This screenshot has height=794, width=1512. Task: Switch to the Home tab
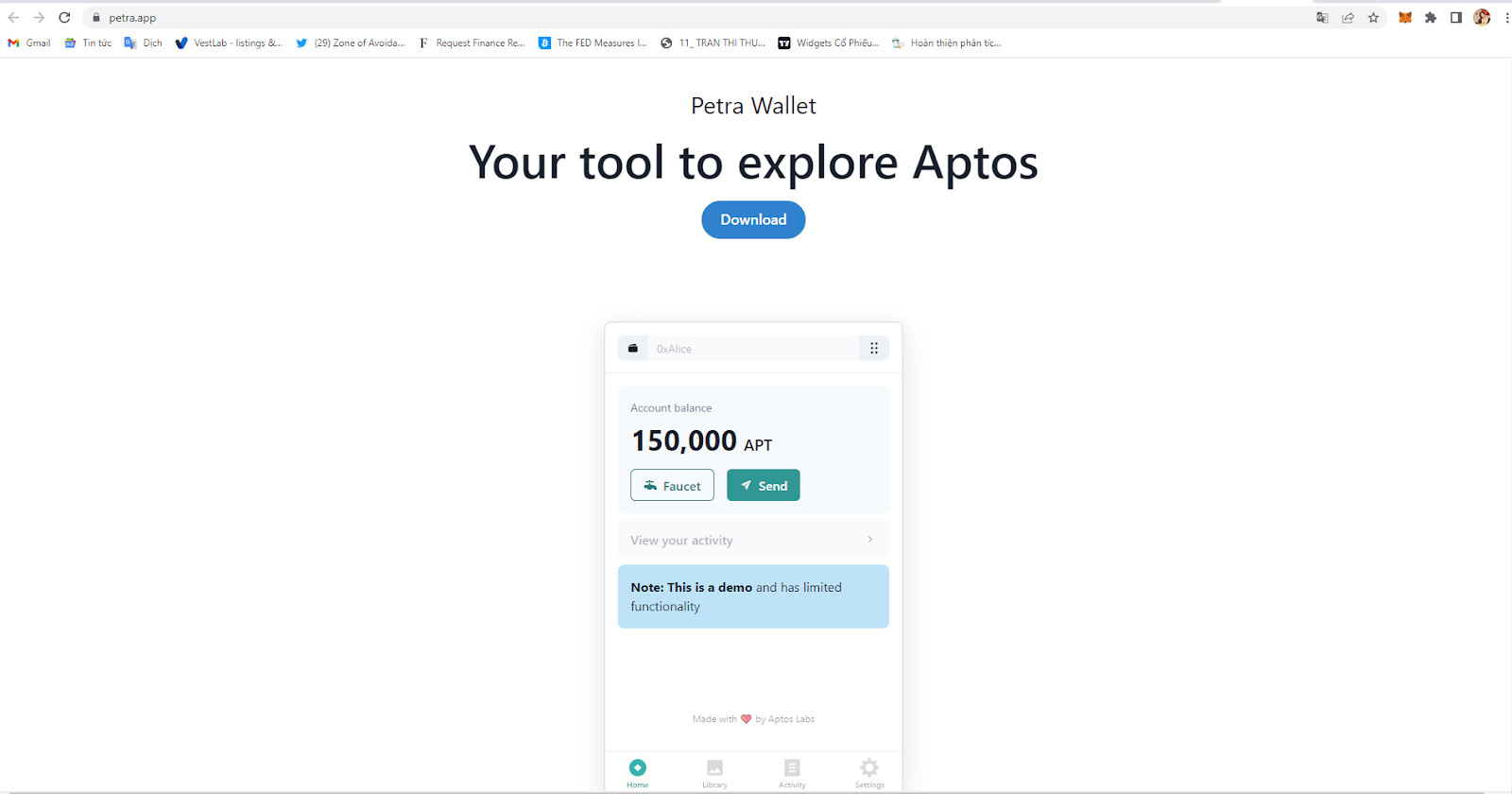click(x=638, y=772)
